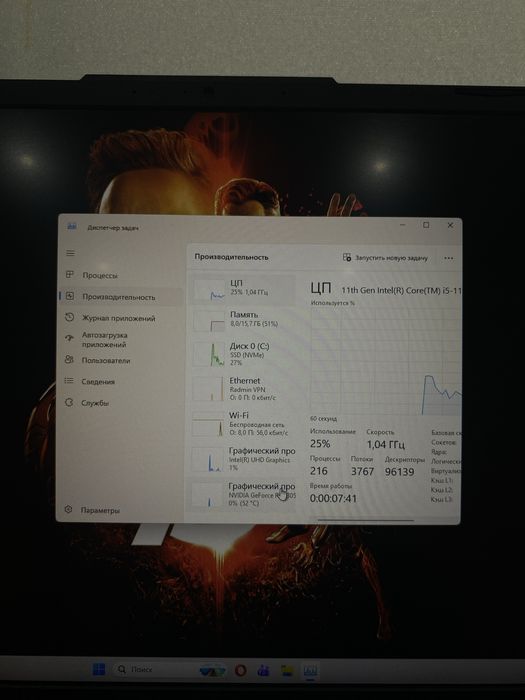Click the Сведения list icon

69,381
